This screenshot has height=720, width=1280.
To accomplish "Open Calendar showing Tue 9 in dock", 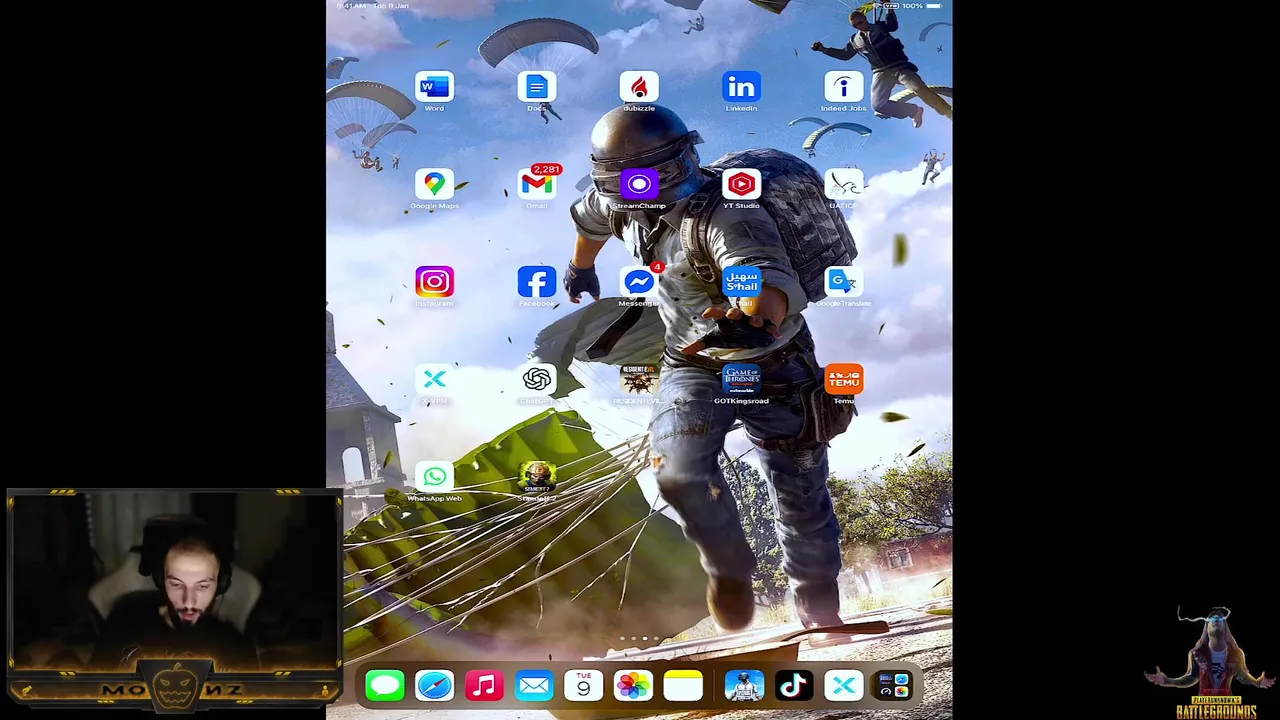I will tap(583, 686).
